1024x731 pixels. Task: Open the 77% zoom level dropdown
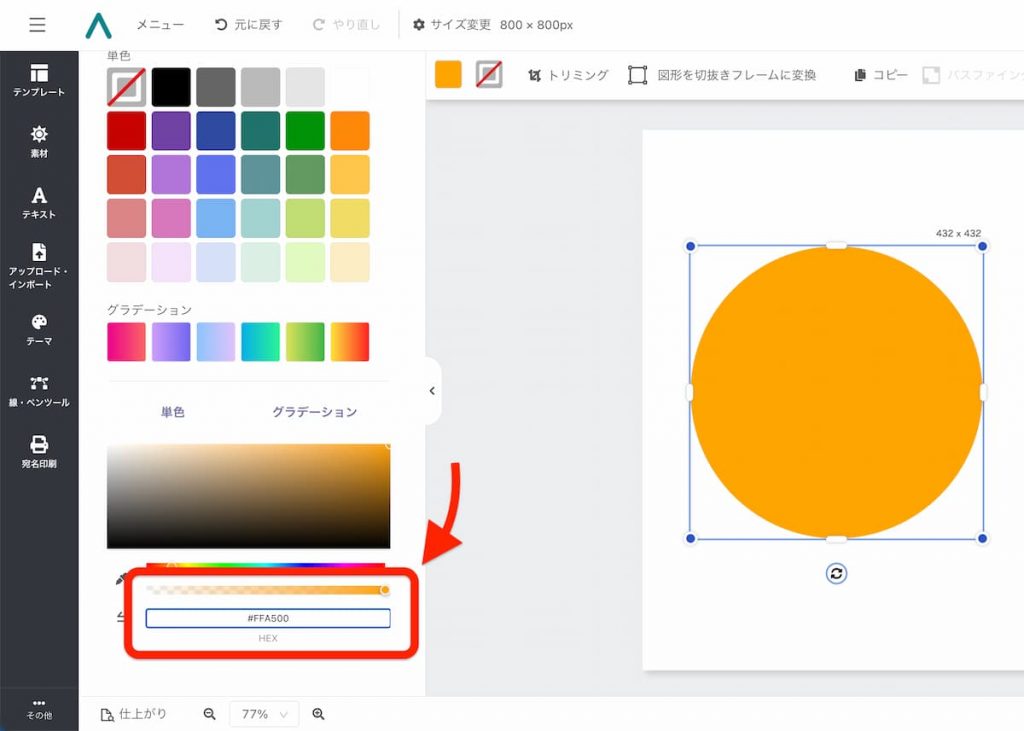[x=264, y=714]
